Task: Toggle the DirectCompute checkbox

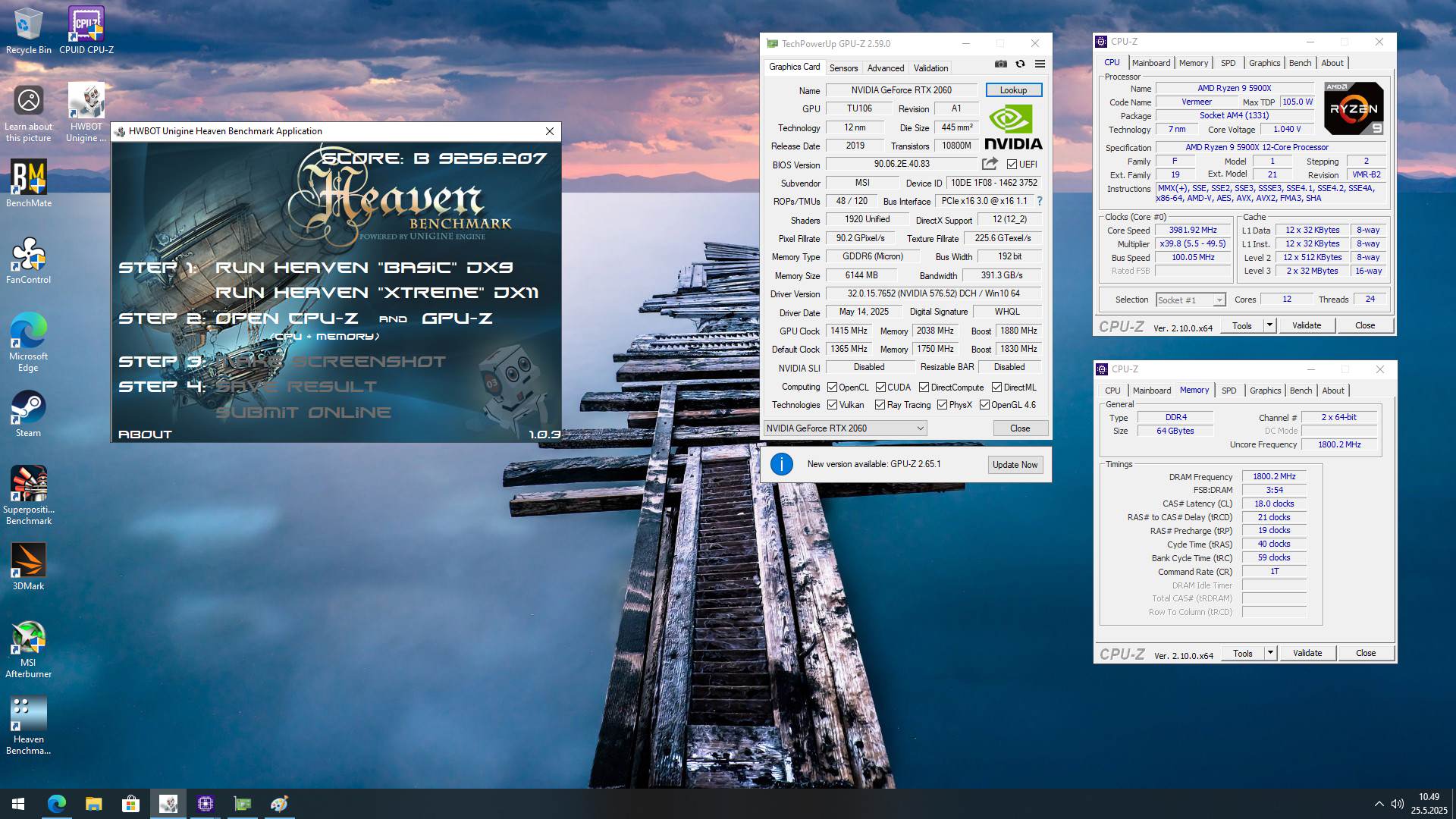Action: [x=924, y=388]
